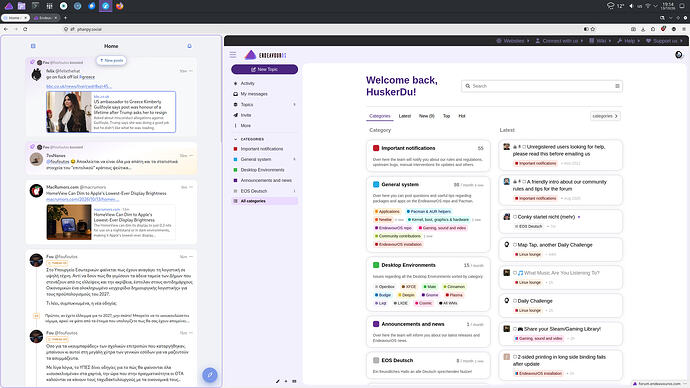This screenshot has height=388, width=690.
Task: Expand General system subcategories in sidebar
Action: tap(294, 159)
